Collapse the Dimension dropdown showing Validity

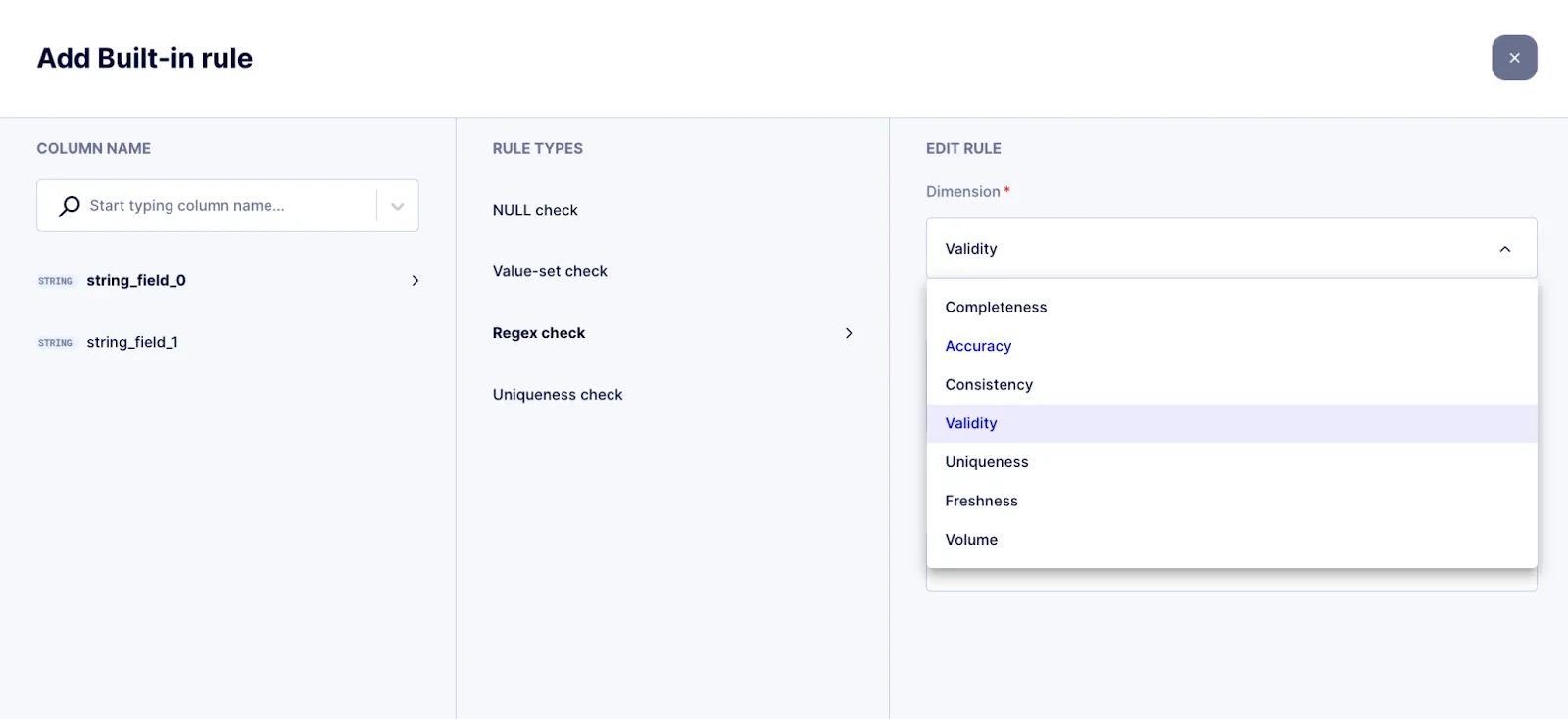coord(1232,249)
